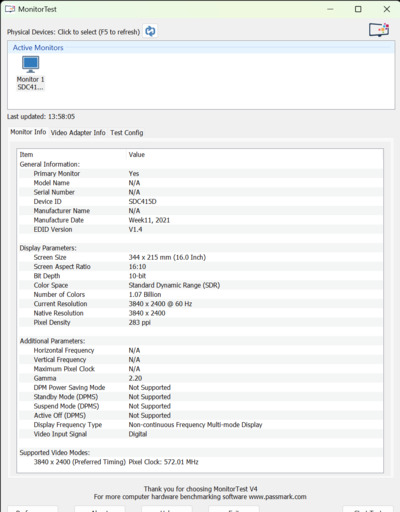The image size is (400, 512).
Task: Click the Item column header
Action: click(x=26, y=155)
